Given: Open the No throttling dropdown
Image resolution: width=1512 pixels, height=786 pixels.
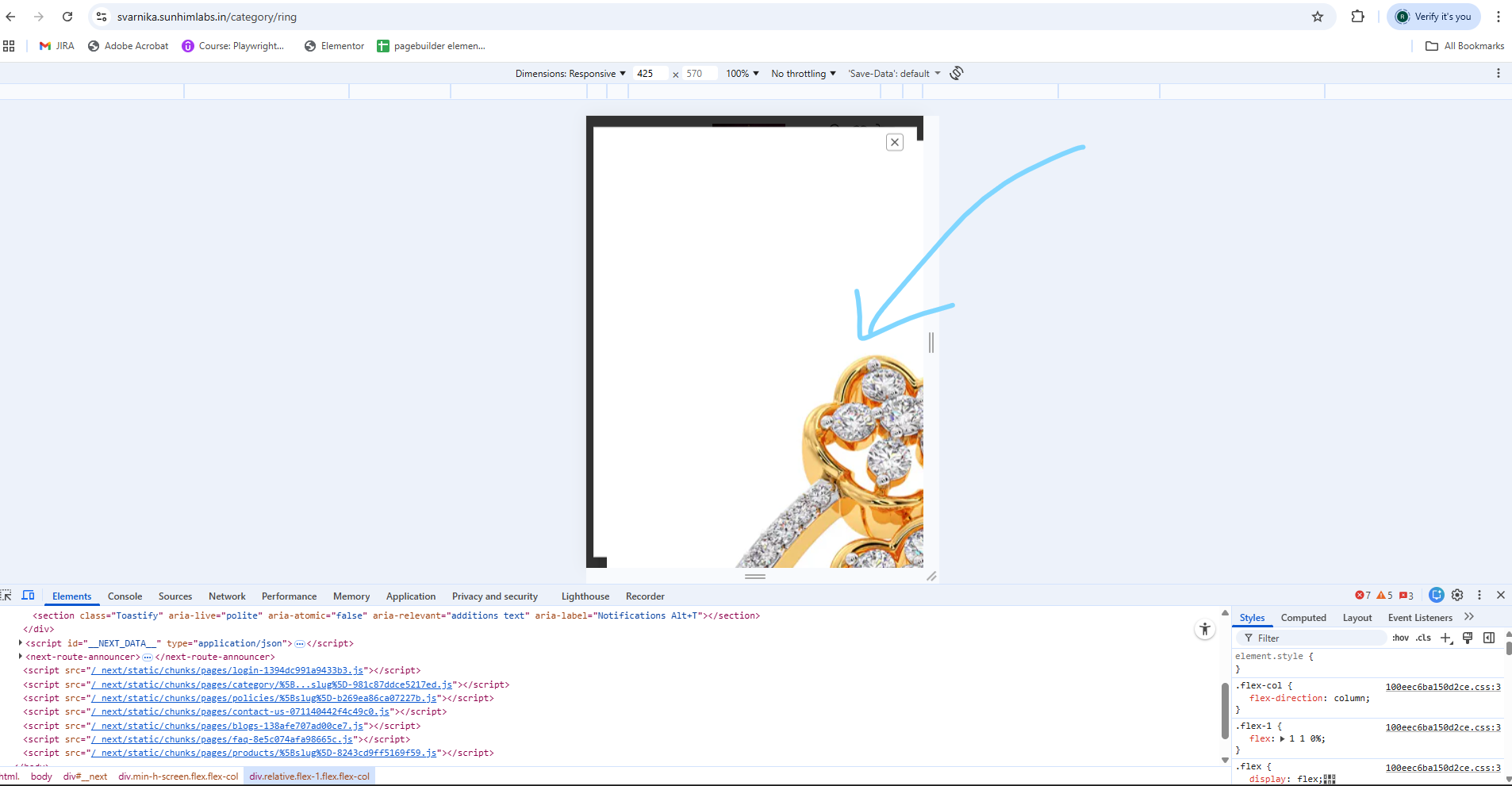Looking at the screenshot, I should point(804,74).
